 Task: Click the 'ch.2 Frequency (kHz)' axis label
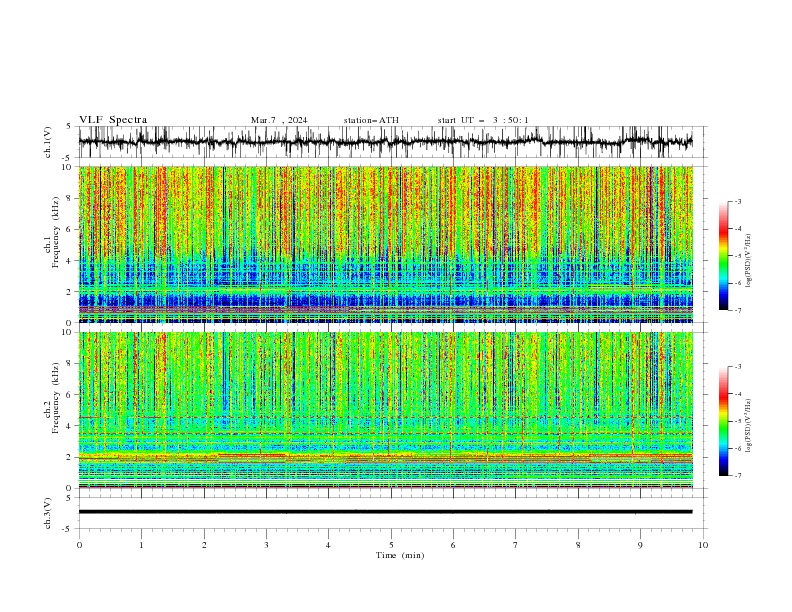pyautogui.click(x=52, y=398)
